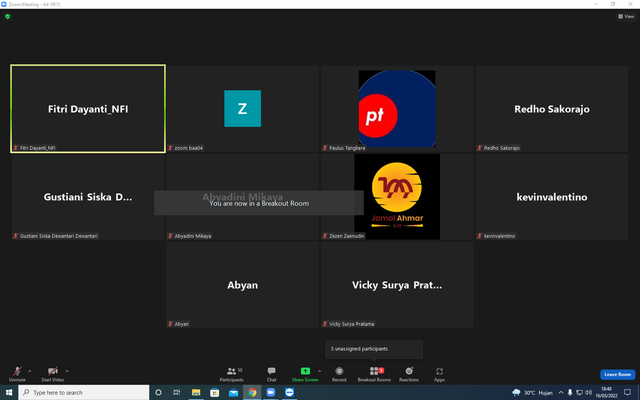
Task: Open File Explorer from the taskbar
Action: pyautogui.click(x=196, y=392)
